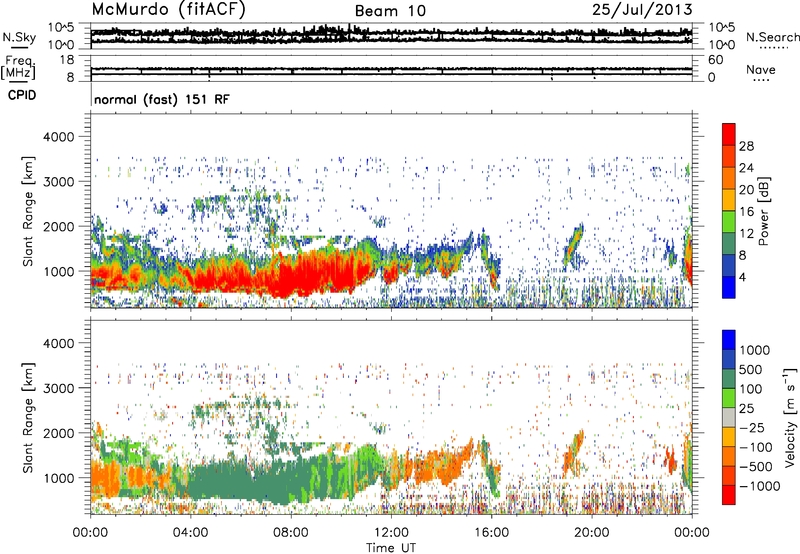The image size is (800, 554).
Task: Click the 4000 tick on power panel axis
Action: [x=59, y=137]
